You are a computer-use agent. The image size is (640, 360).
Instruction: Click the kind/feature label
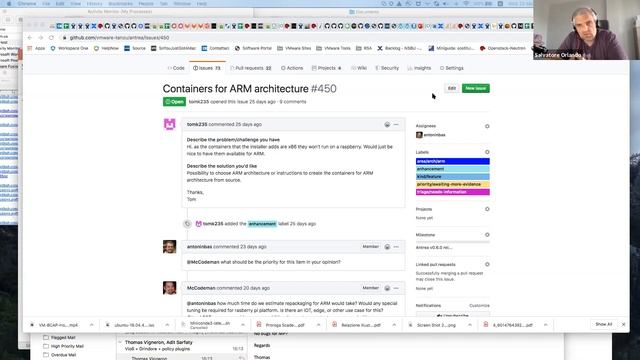pos(453,177)
